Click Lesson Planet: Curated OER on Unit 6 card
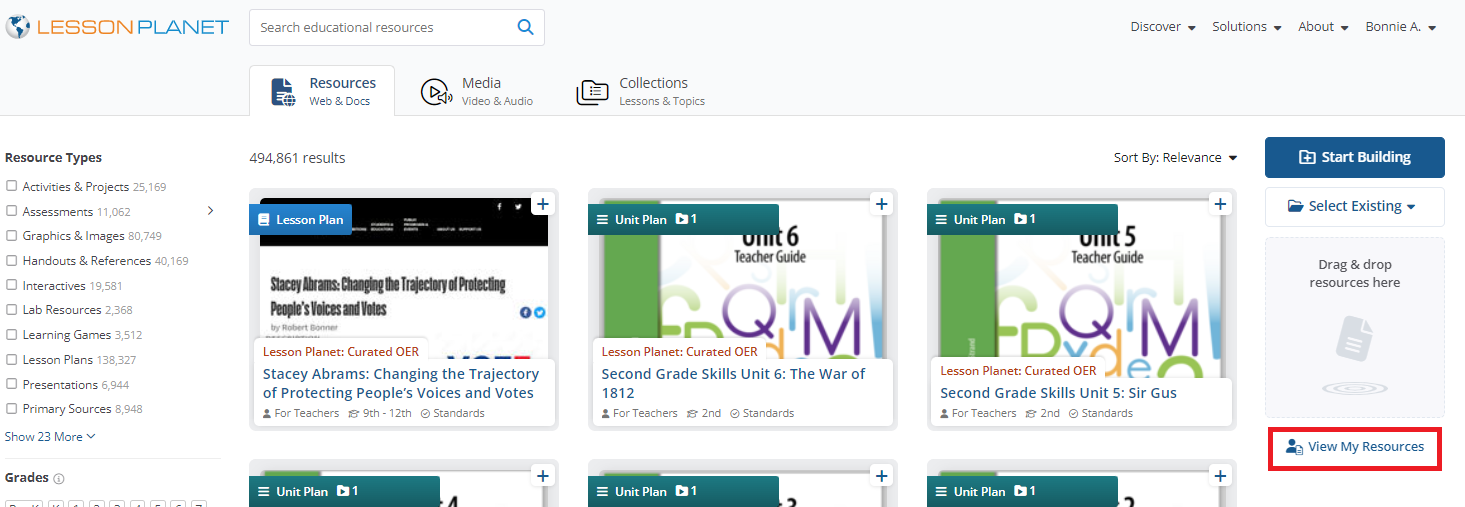The width and height of the screenshot is (1465, 507). click(x=679, y=351)
